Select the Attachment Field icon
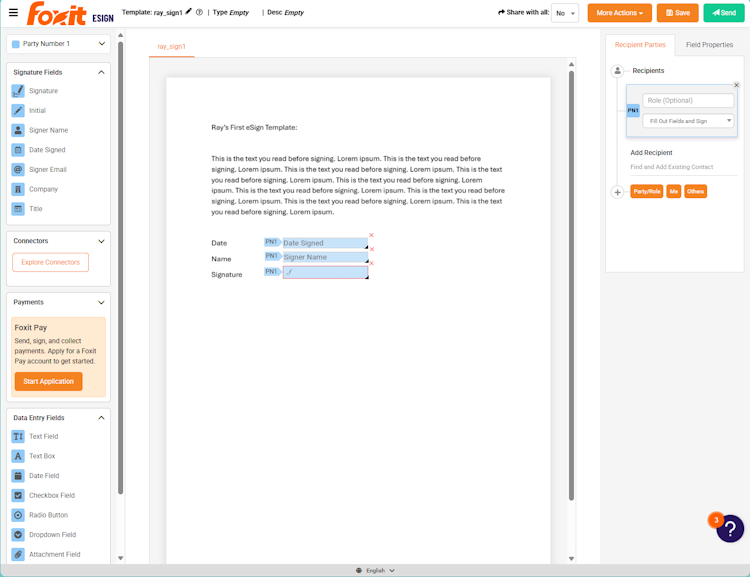 pos(18,554)
